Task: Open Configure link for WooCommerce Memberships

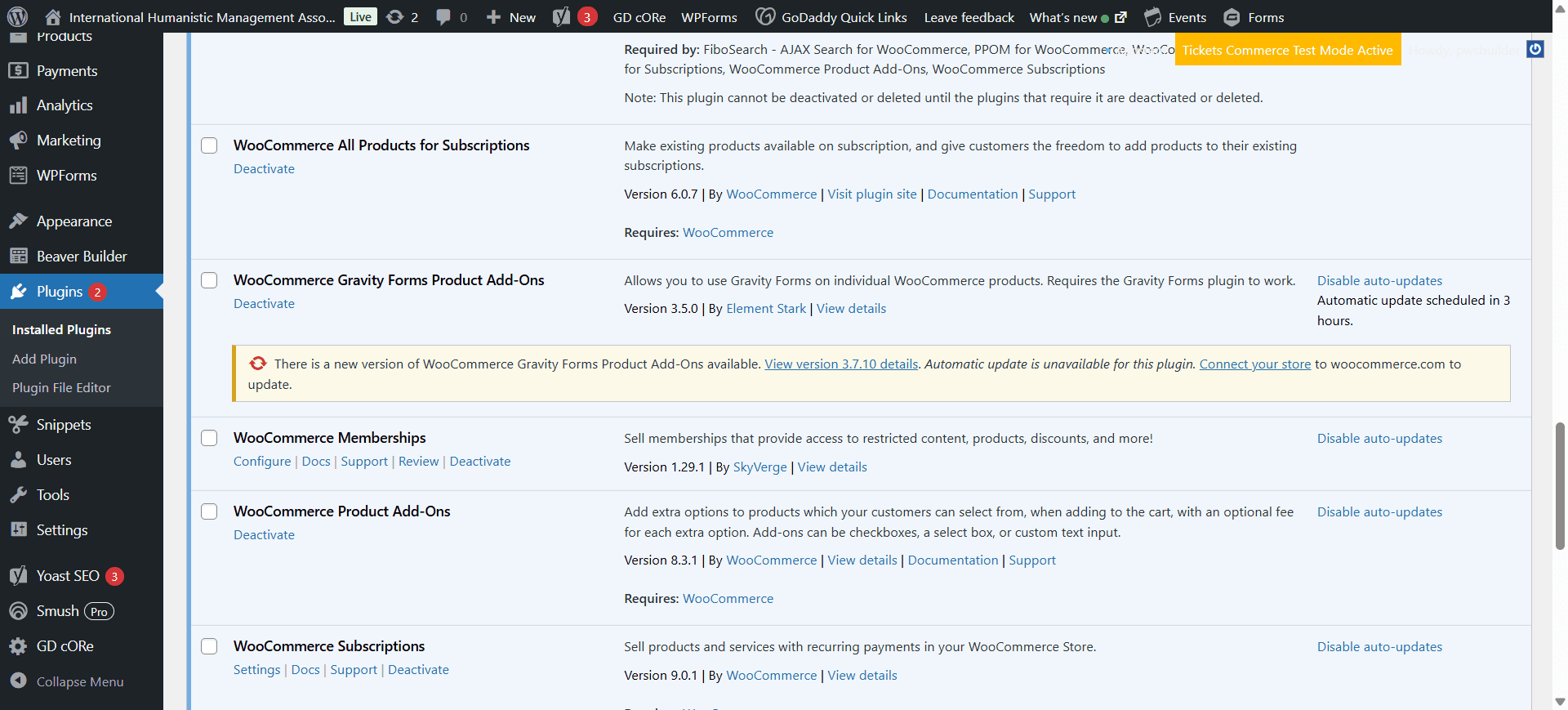Action: click(x=262, y=462)
